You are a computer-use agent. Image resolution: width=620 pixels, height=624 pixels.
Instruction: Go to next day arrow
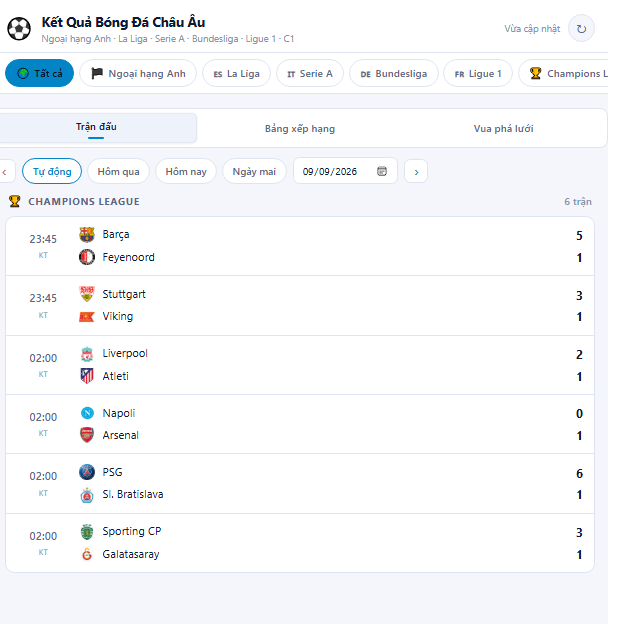[x=416, y=172]
